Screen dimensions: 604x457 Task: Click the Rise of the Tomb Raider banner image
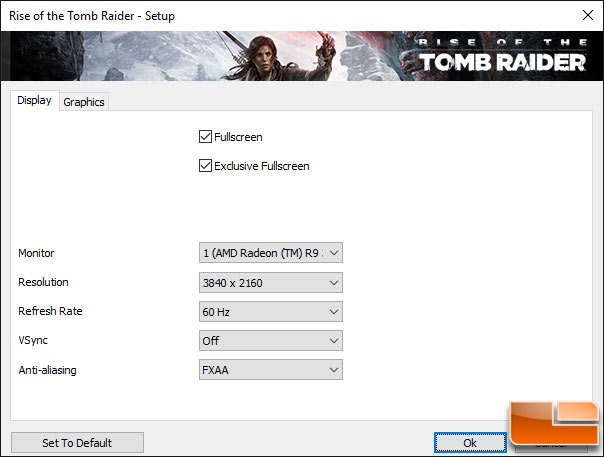coord(302,56)
